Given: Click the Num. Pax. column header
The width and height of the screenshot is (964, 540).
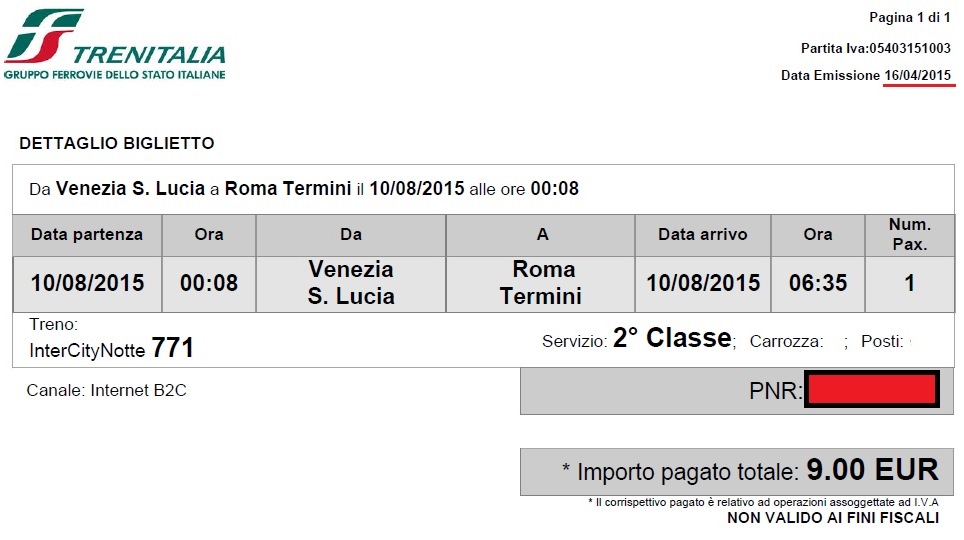Looking at the screenshot, I should (x=910, y=235).
